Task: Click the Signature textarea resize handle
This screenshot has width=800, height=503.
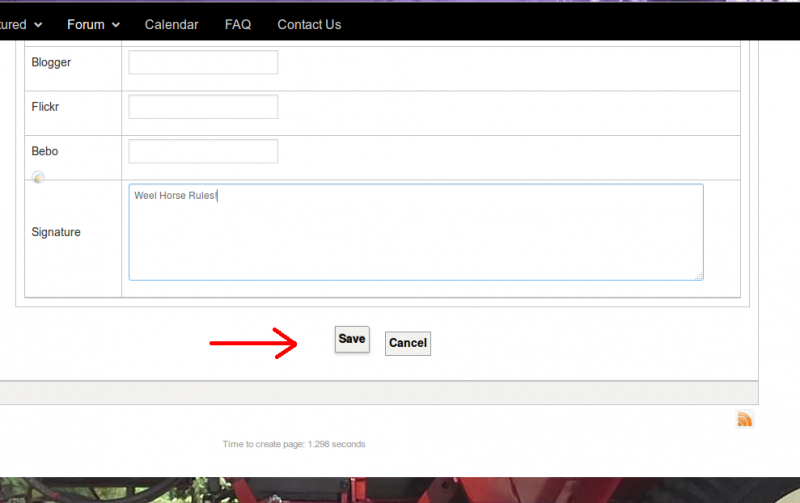Action: point(699,276)
